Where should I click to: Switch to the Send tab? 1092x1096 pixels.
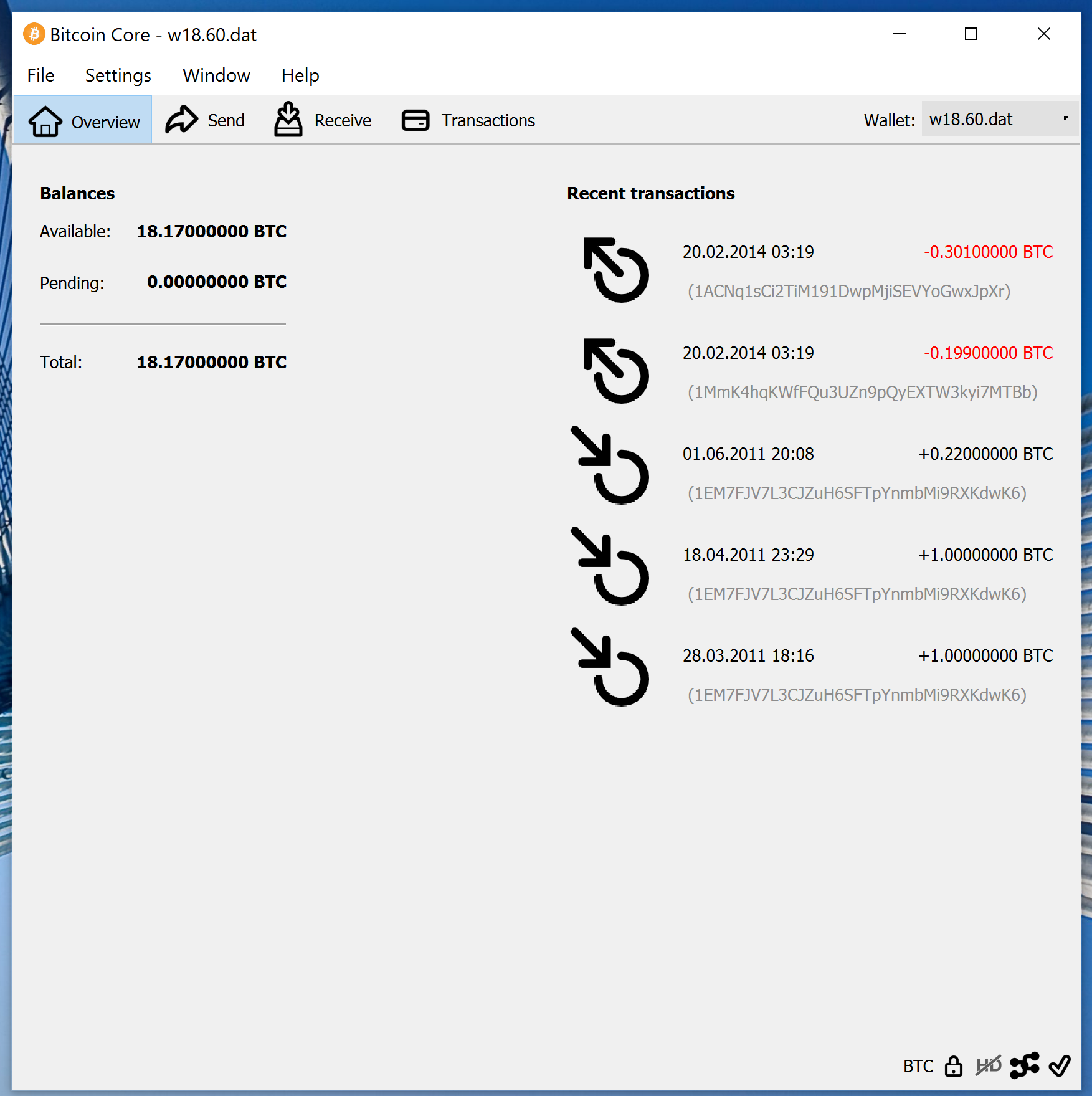tap(206, 120)
